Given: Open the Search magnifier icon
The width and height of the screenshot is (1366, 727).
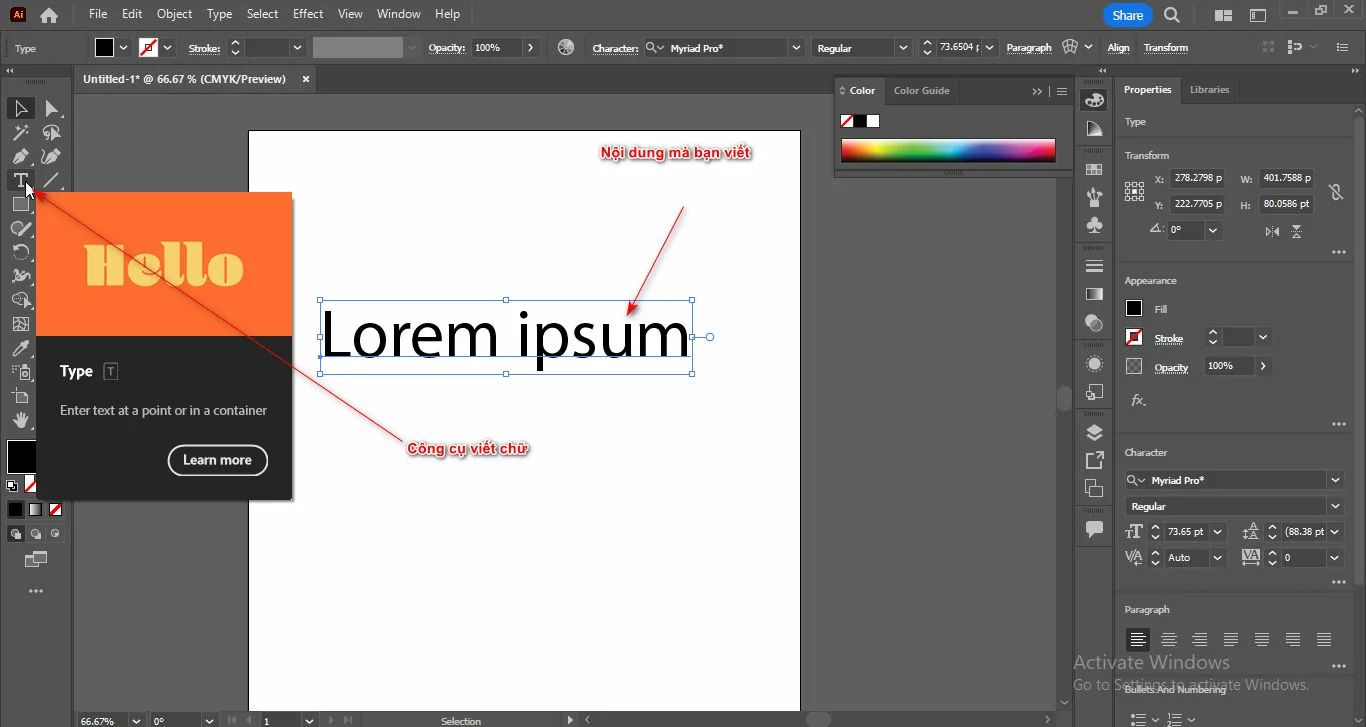Looking at the screenshot, I should coord(1172,15).
